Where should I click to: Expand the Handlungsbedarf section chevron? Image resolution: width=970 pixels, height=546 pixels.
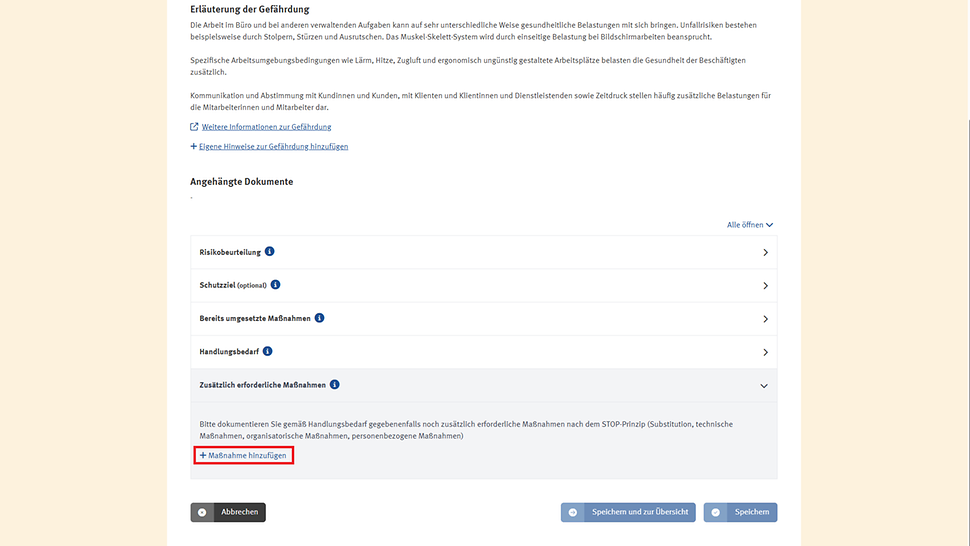pos(765,352)
